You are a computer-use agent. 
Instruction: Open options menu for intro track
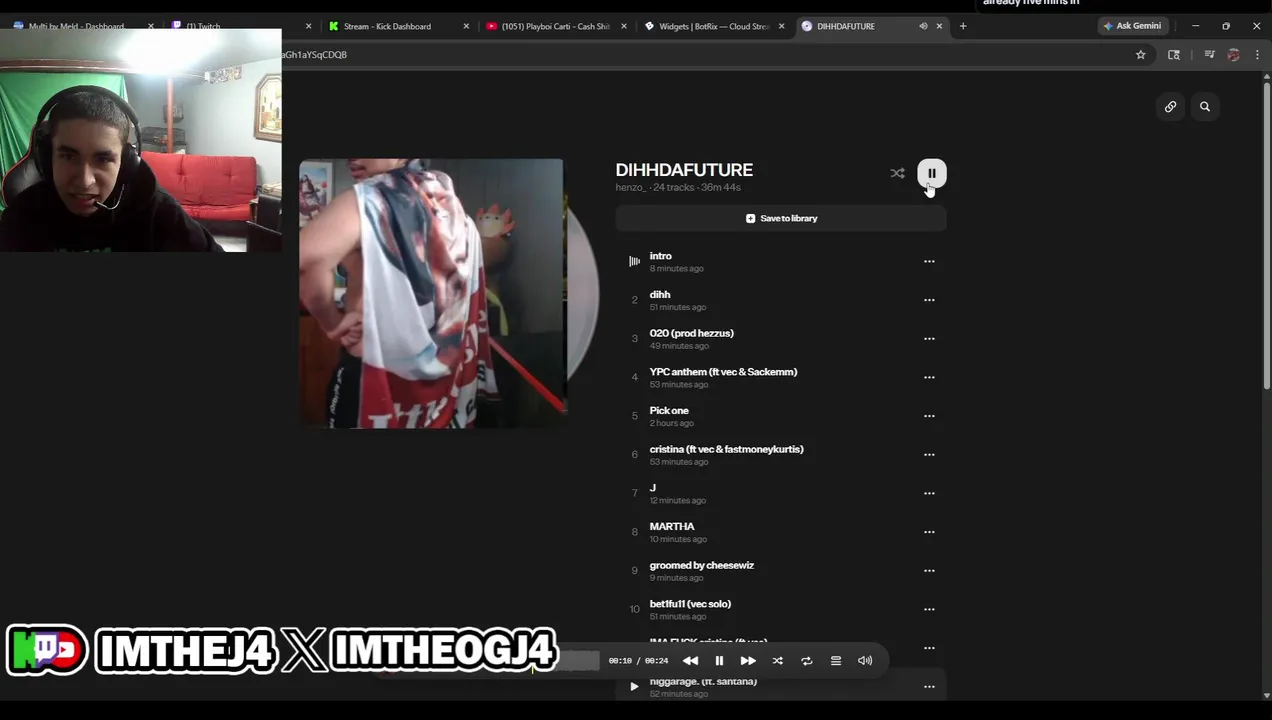[929, 261]
